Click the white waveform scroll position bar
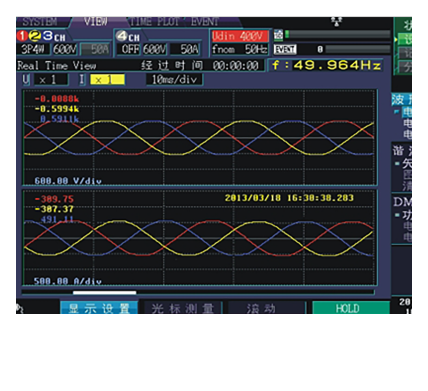 point(104,293)
